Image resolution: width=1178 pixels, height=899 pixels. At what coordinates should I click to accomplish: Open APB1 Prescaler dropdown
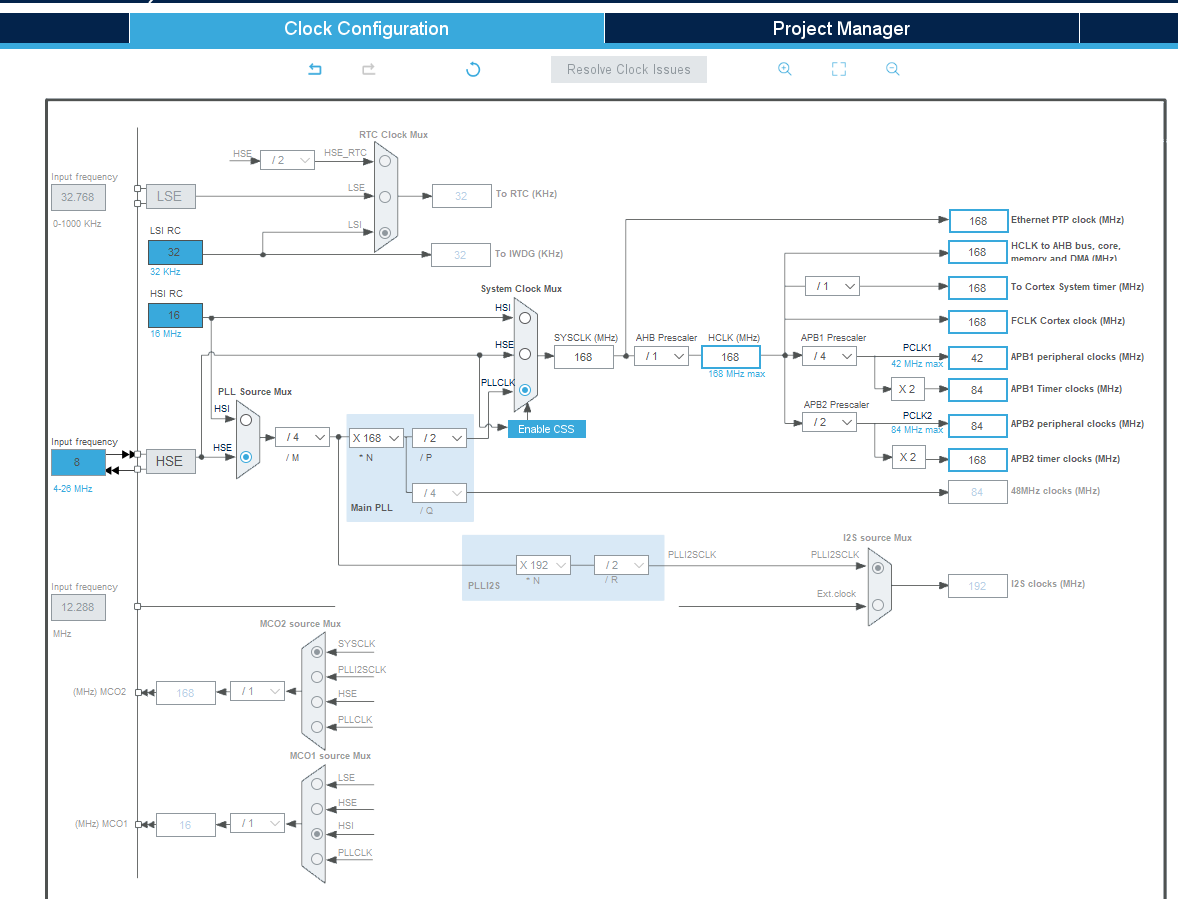coord(829,356)
